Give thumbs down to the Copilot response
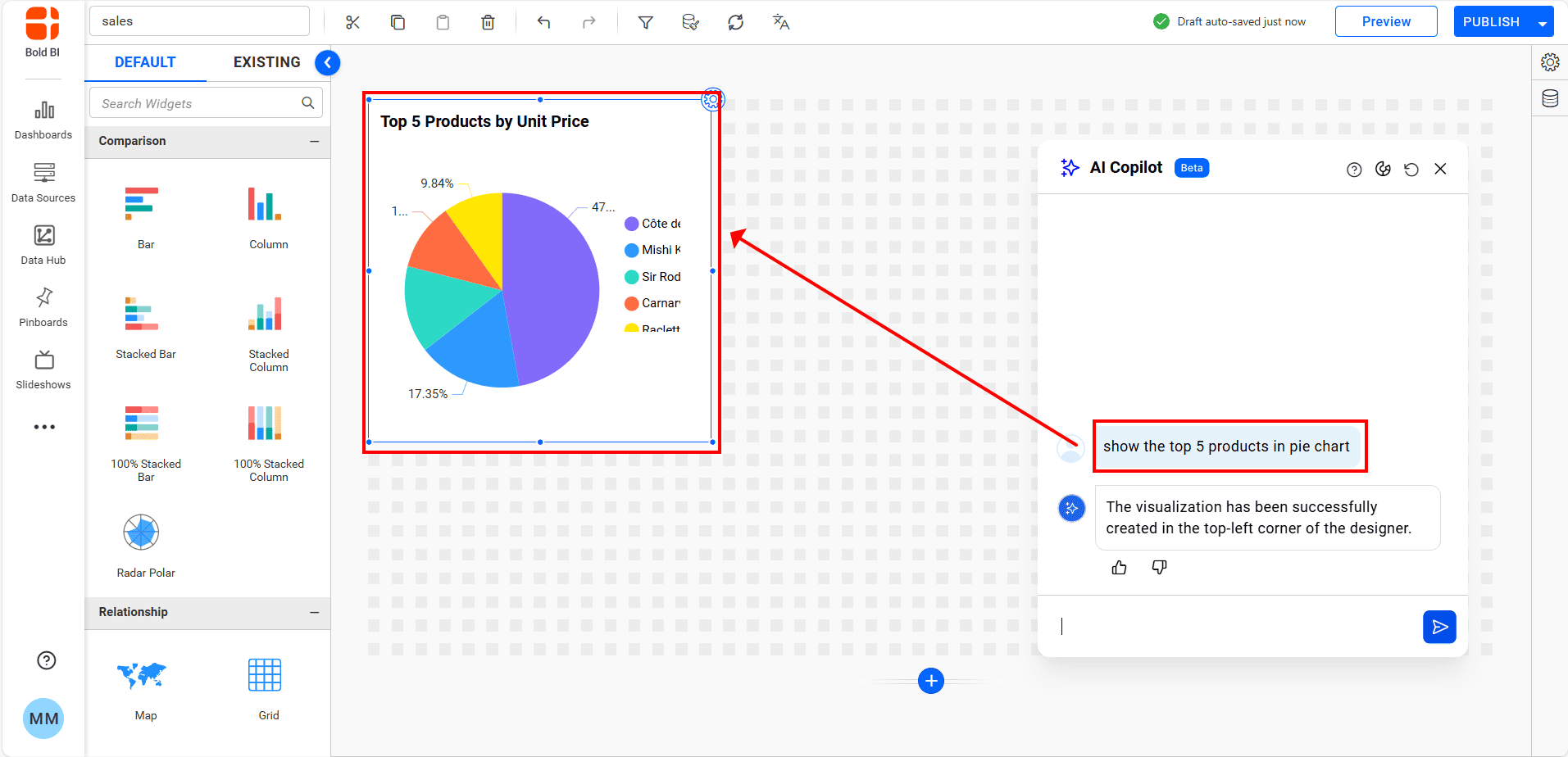The image size is (1568, 757). coord(1159,566)
